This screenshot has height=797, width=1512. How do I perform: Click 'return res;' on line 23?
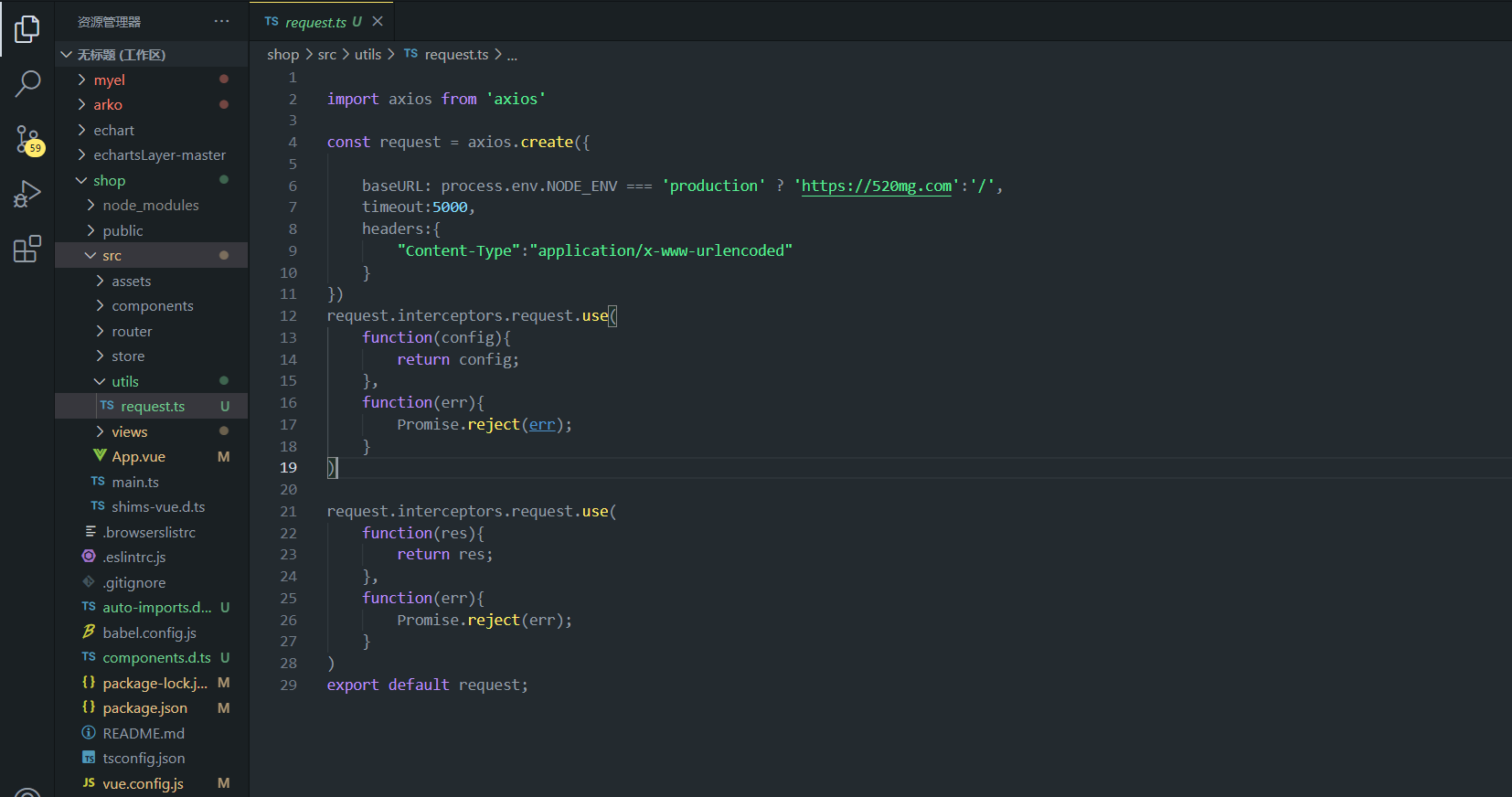tap(444, 554)
